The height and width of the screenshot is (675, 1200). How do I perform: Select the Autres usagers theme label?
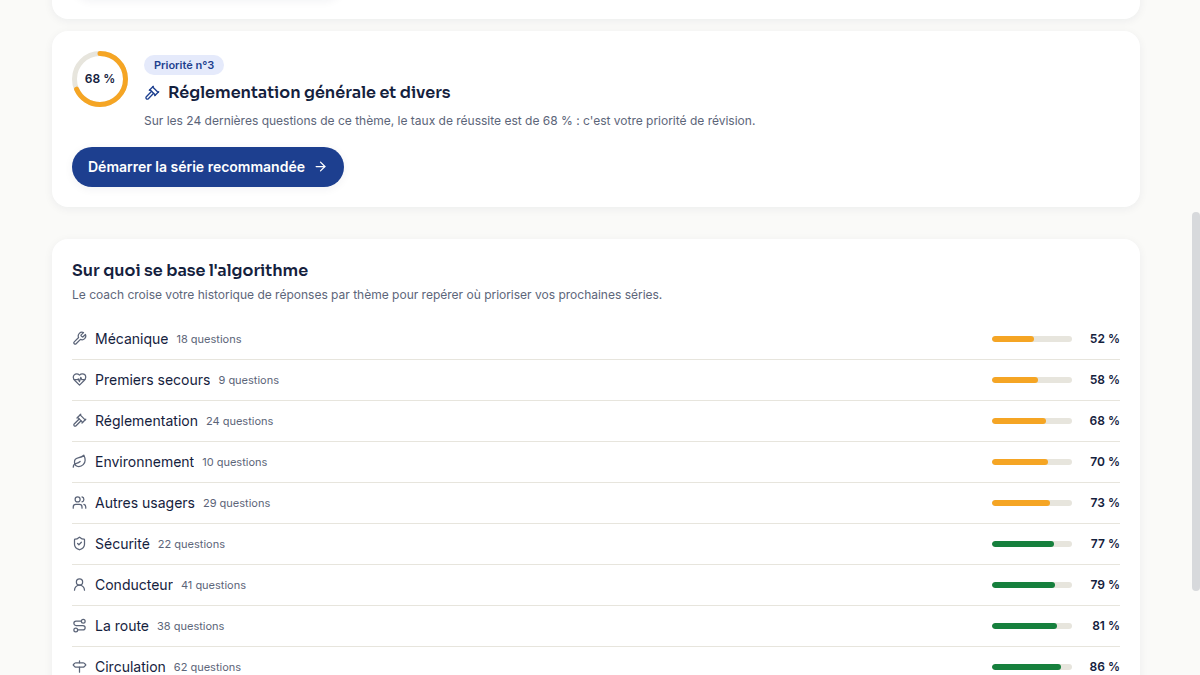coord(145,503)
